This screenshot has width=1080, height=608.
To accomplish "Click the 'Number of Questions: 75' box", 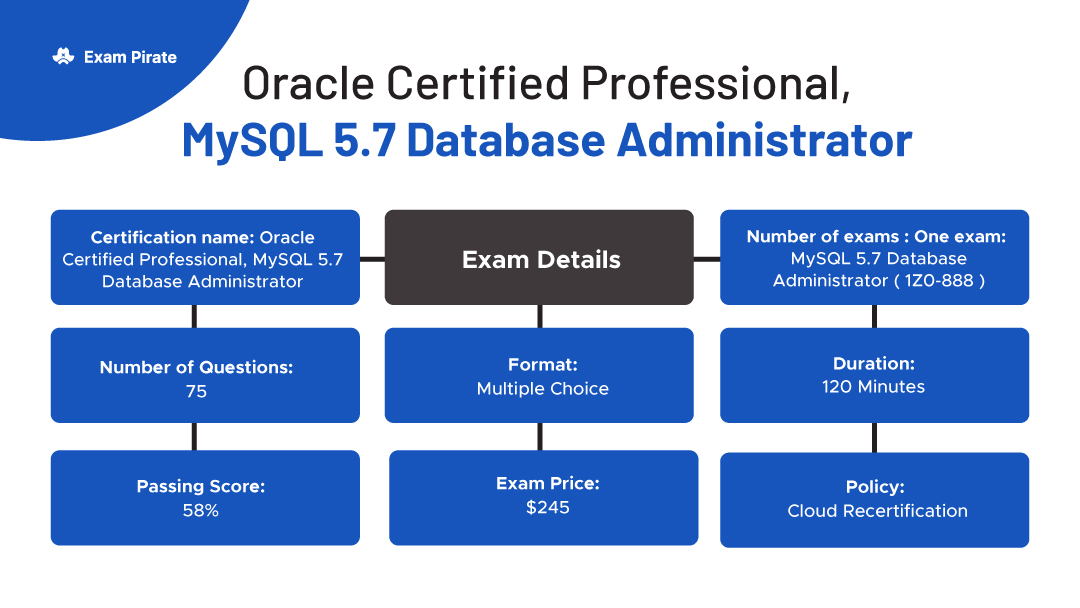I will (x=205, y=375).
